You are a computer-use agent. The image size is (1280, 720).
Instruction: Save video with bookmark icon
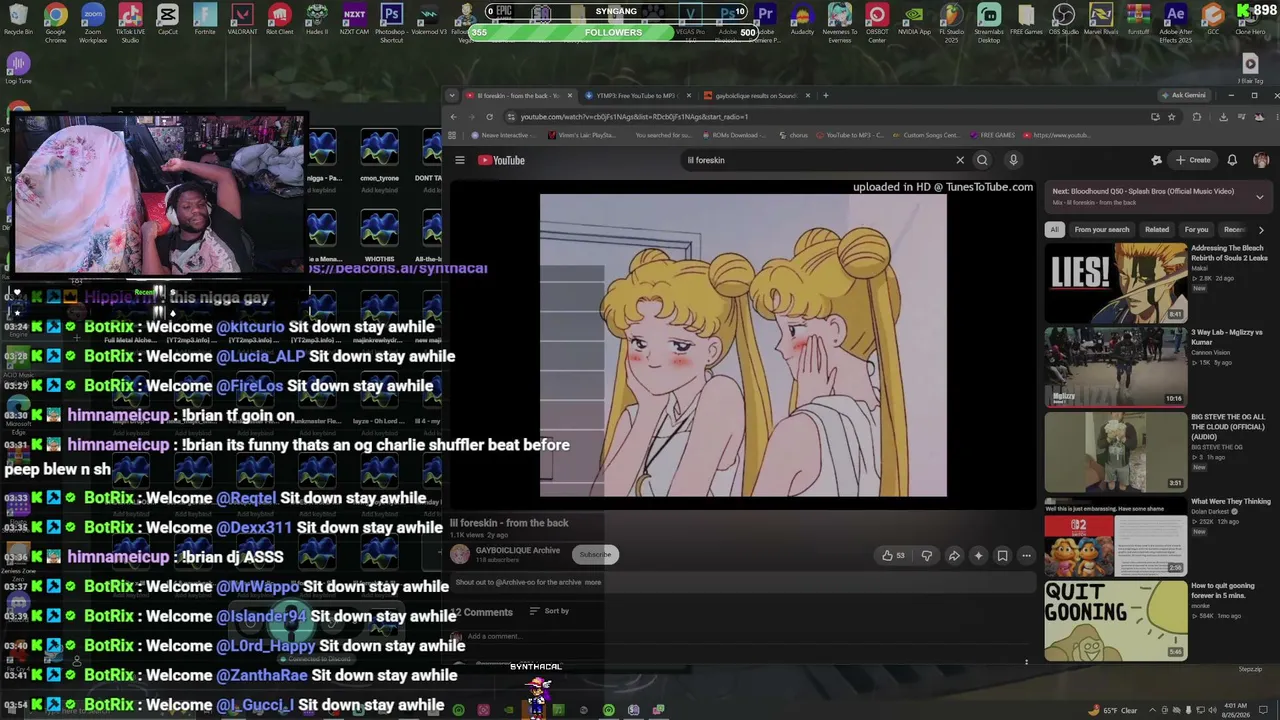[1002, 556]
